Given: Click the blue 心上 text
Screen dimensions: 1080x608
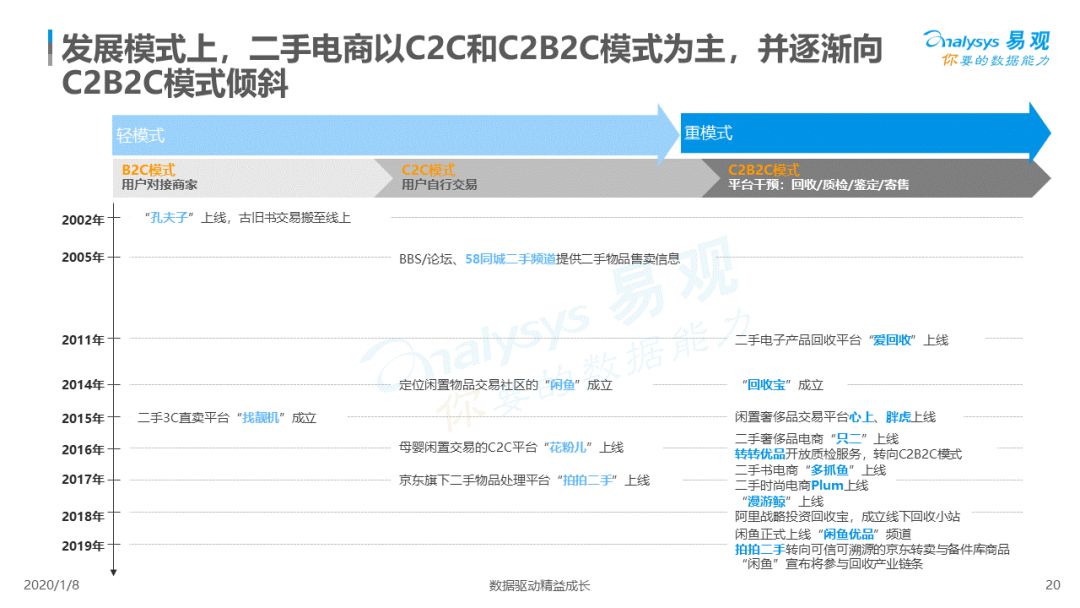Looking at the screenshot, I should click(861, 417).
